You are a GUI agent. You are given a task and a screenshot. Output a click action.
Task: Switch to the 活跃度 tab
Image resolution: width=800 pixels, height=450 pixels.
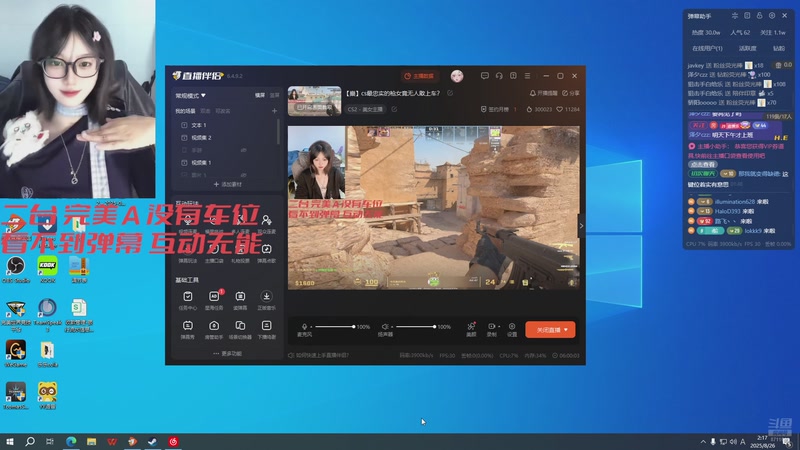(x=747, y=48)
